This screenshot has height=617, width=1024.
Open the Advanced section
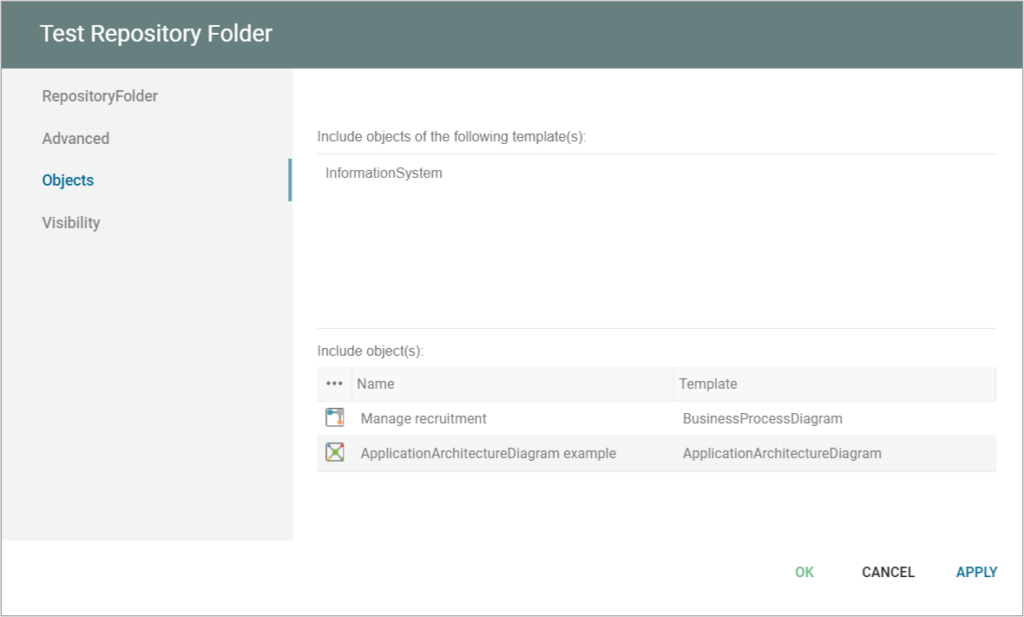point(75,138)
